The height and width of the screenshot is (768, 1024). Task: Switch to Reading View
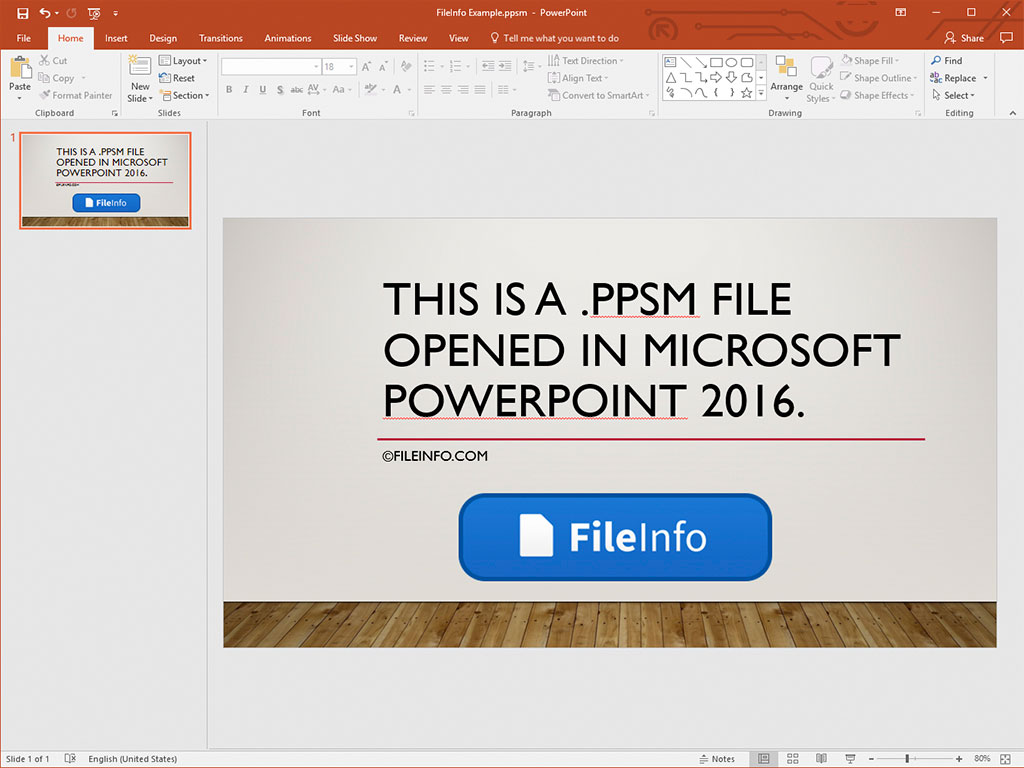[822, 758]
